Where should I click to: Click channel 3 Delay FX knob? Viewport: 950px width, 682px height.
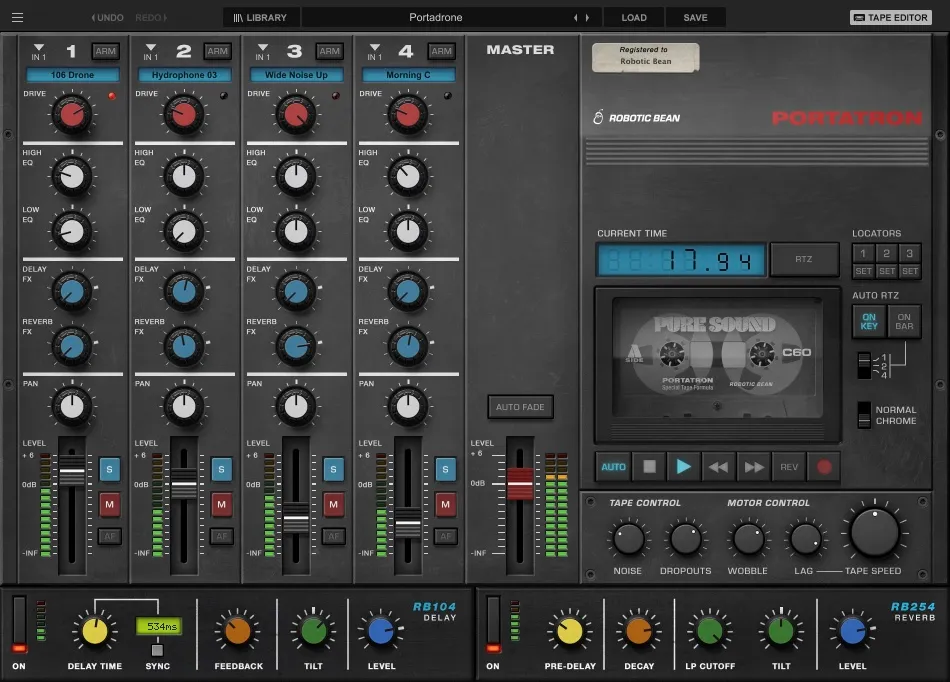[x=296, y=292]
